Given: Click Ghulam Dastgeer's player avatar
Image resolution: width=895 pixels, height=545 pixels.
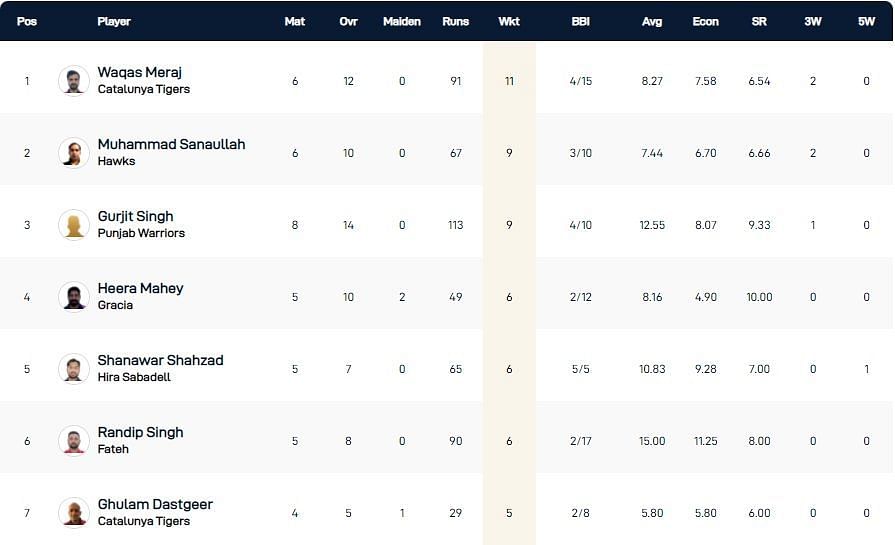Looking at the screenshot, I should click(74, 513).
